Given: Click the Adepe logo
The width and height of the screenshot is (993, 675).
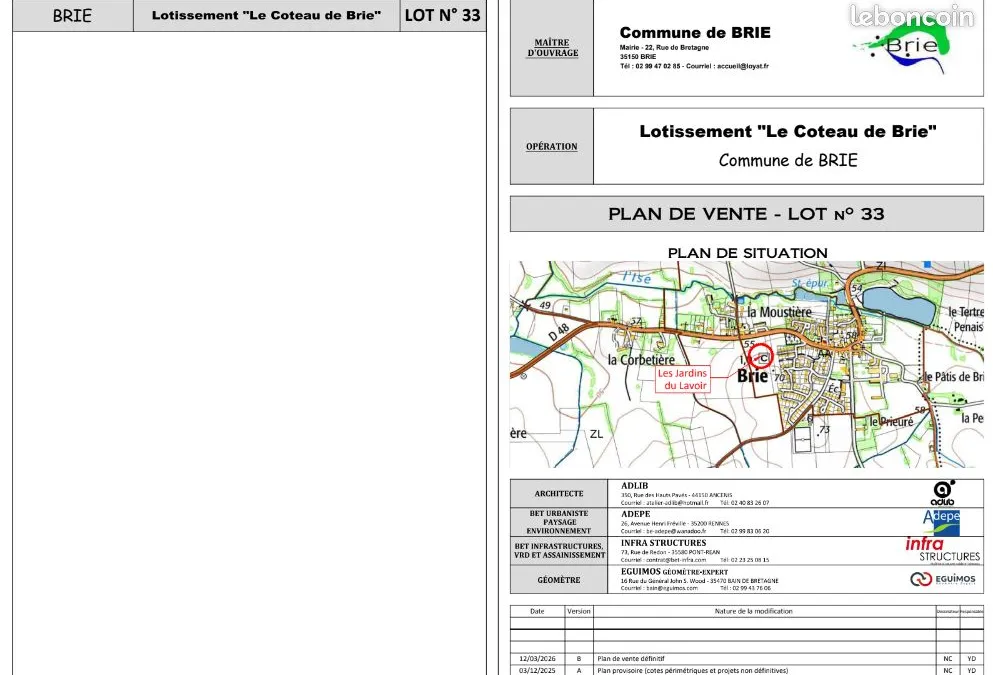Looking at the screenshot, I should tap(941, 522).
